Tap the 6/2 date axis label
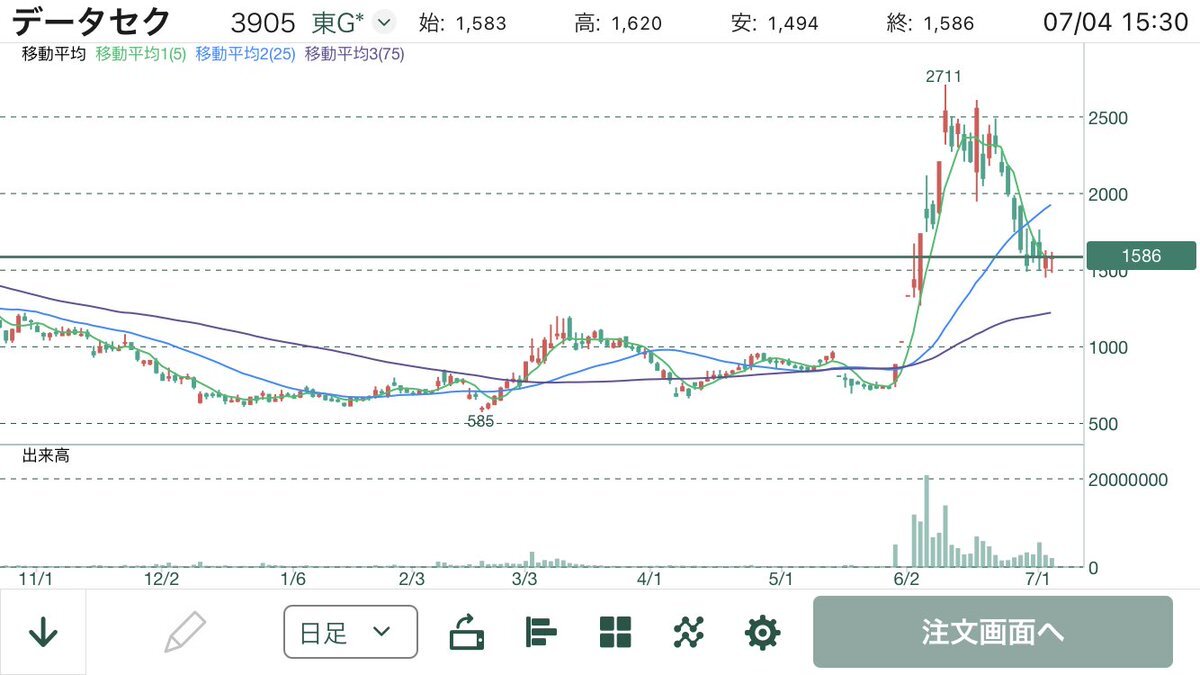 (906, 579)
